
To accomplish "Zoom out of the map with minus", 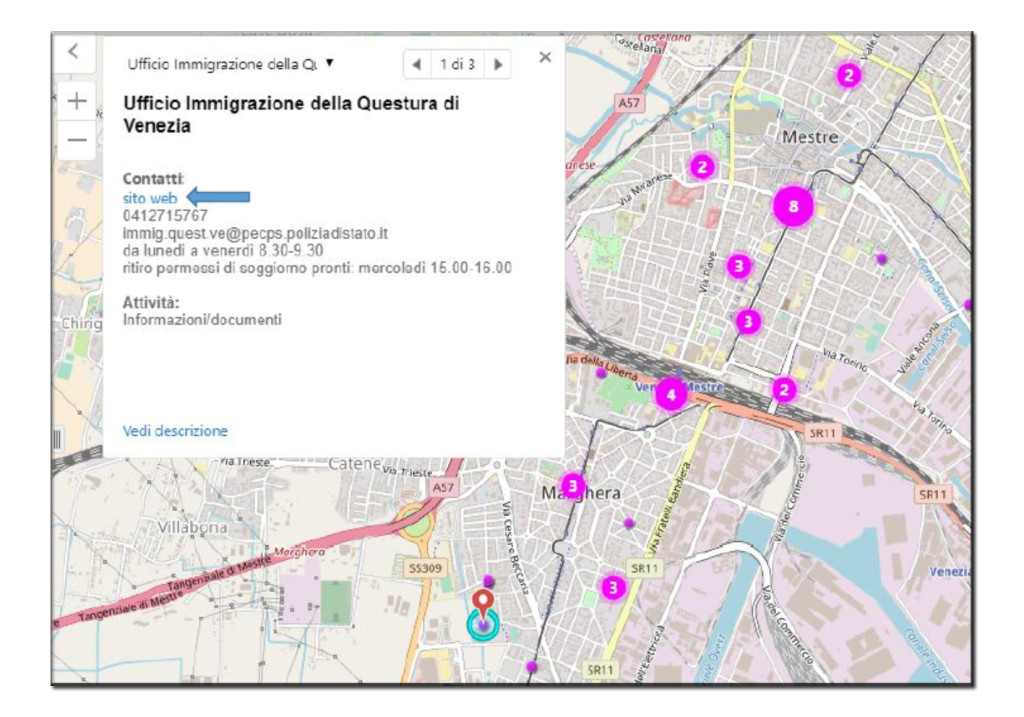I will pyautogui.click(x=77, y=140).
